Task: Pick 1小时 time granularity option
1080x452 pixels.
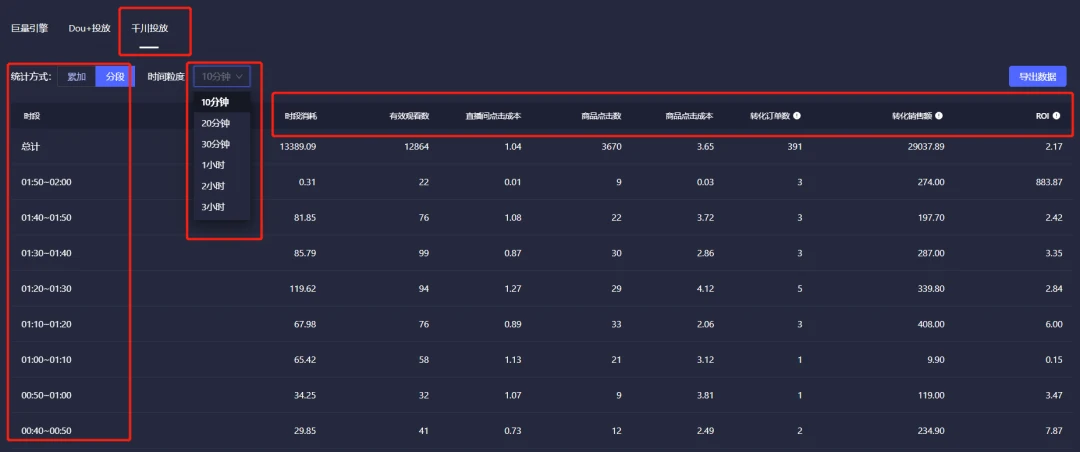Action: 213,165
